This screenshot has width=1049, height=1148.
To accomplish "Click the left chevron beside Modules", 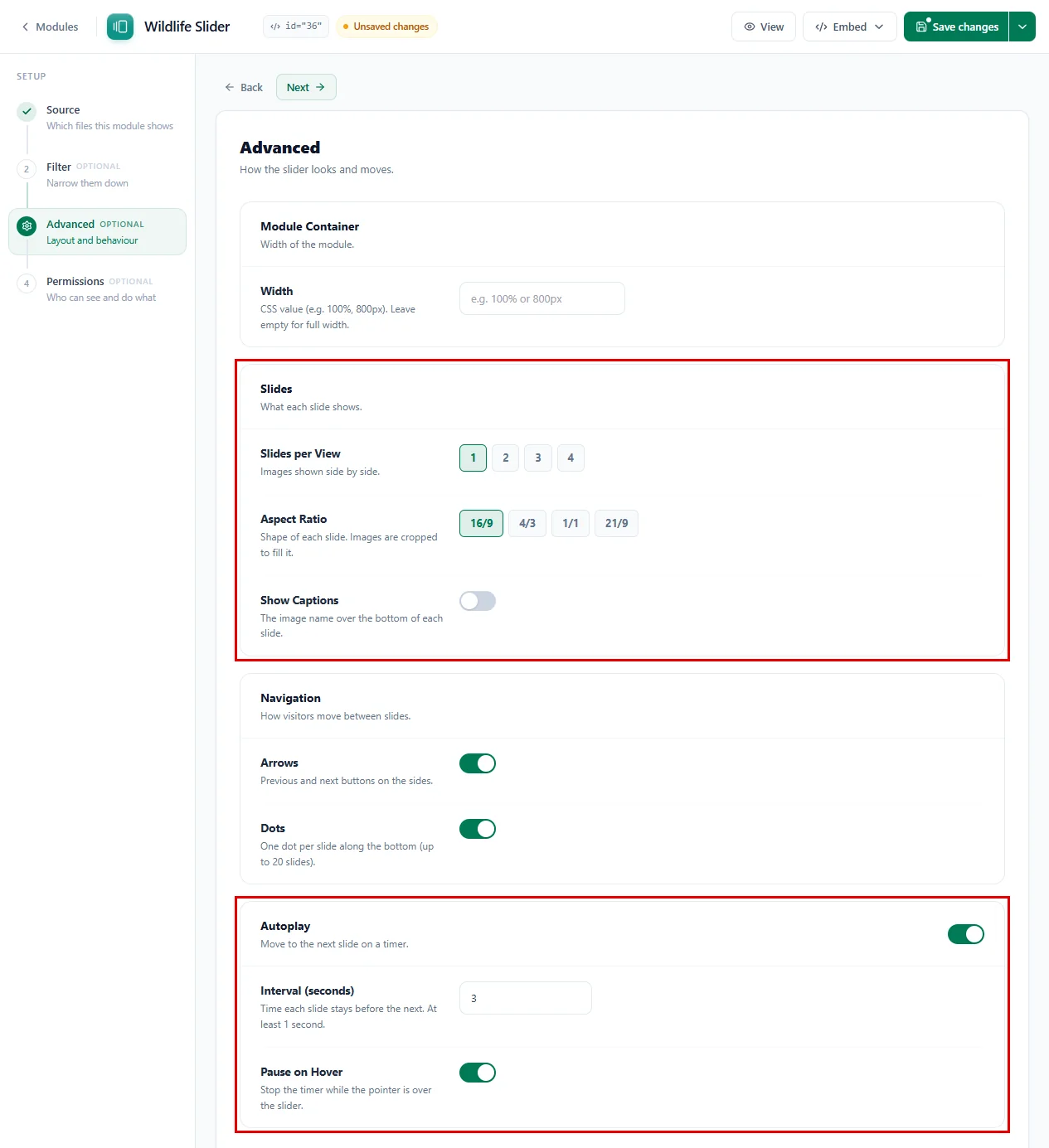I will tap(26, 27).
